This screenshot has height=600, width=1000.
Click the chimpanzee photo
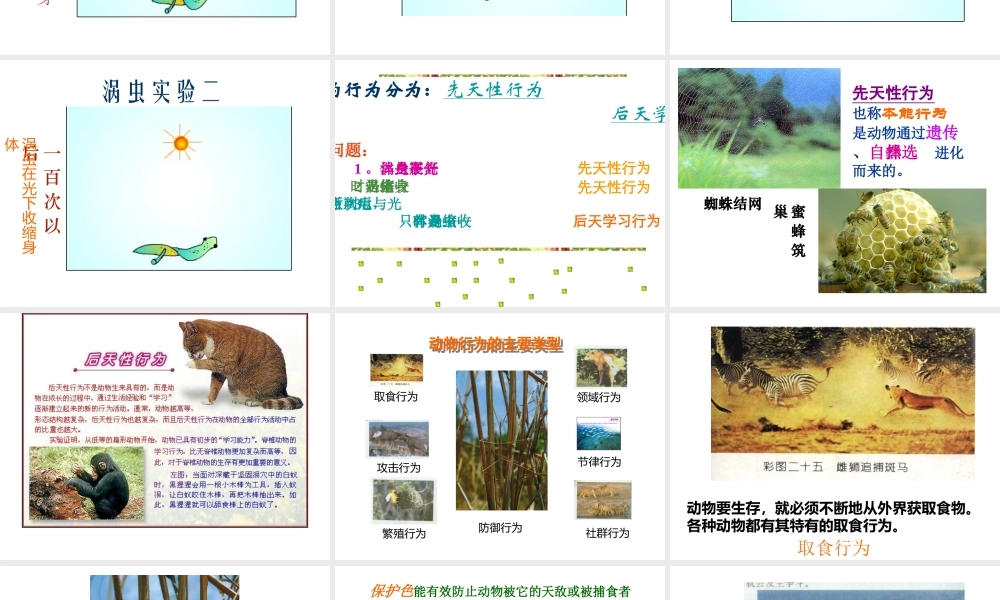[x=87, y=484]
